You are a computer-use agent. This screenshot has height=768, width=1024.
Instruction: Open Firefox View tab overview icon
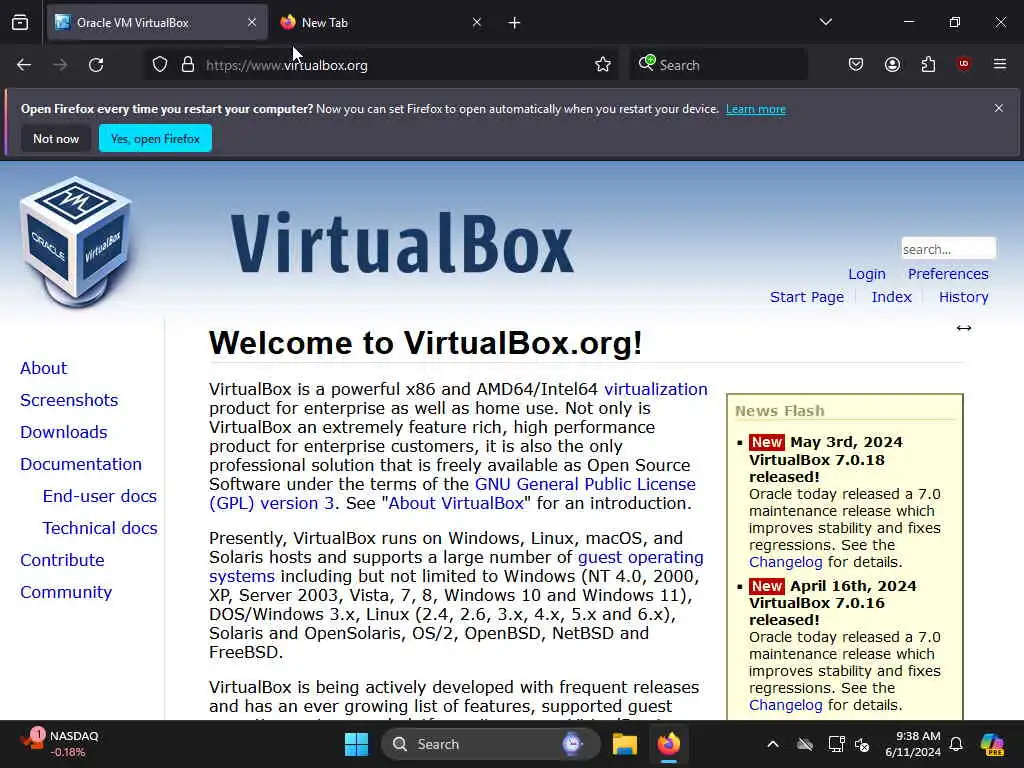20,23
